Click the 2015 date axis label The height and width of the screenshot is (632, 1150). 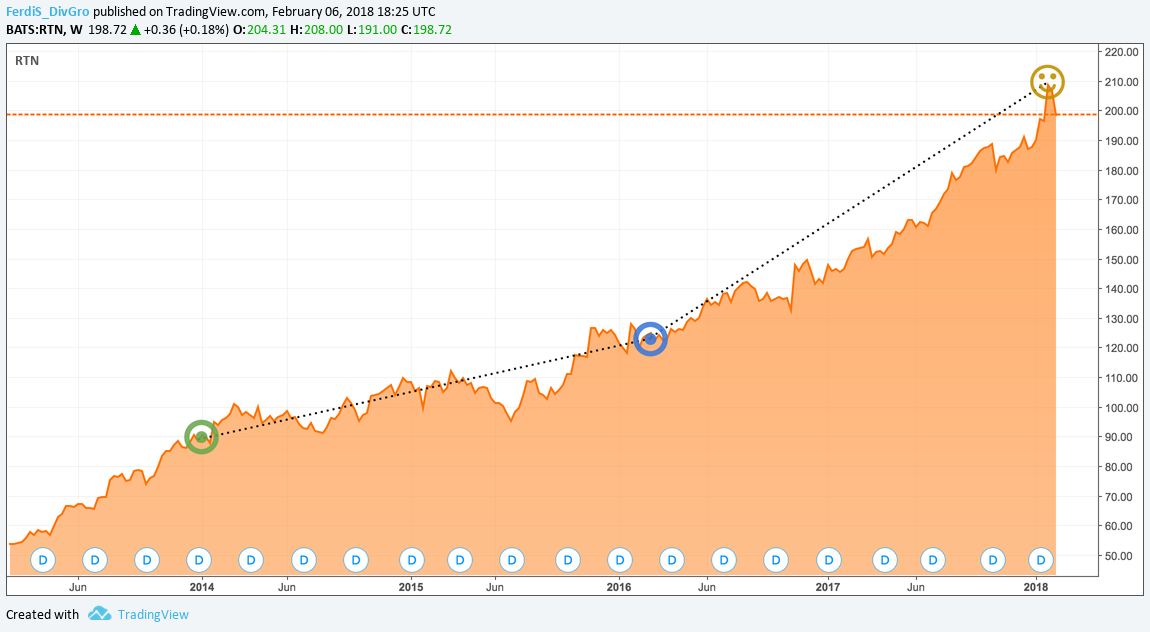pos(411,587)
